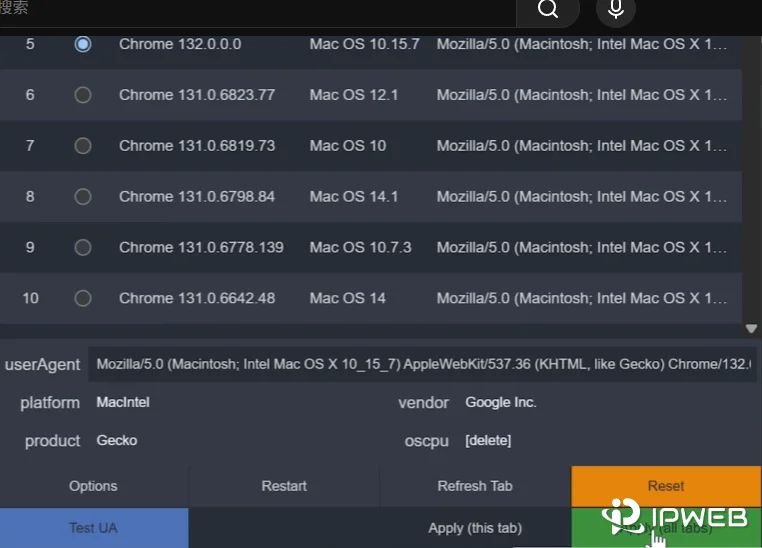Click Apply (this tab) button
The image size is (762, 548).
[475, 528]
